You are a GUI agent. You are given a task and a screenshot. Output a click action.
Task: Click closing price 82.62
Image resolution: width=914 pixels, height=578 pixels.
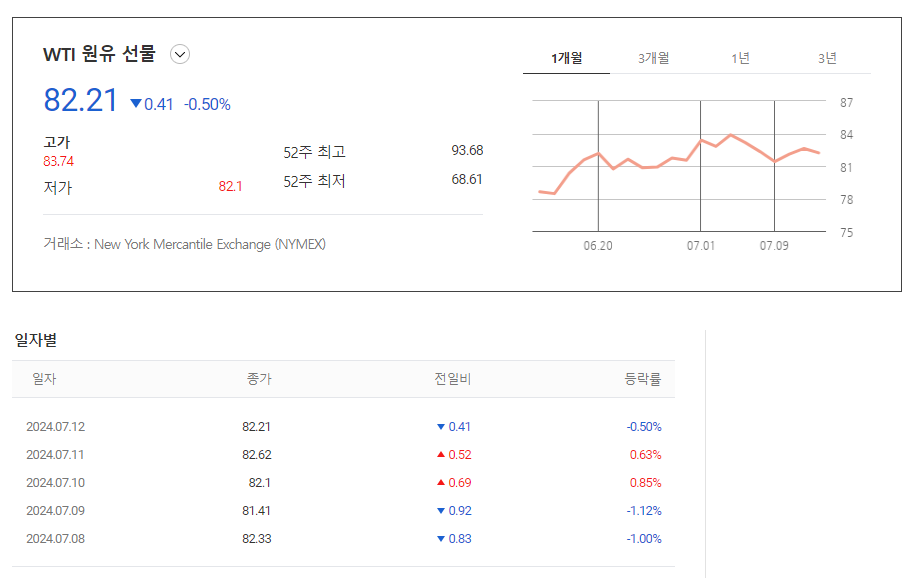click(x=256, y=455)
